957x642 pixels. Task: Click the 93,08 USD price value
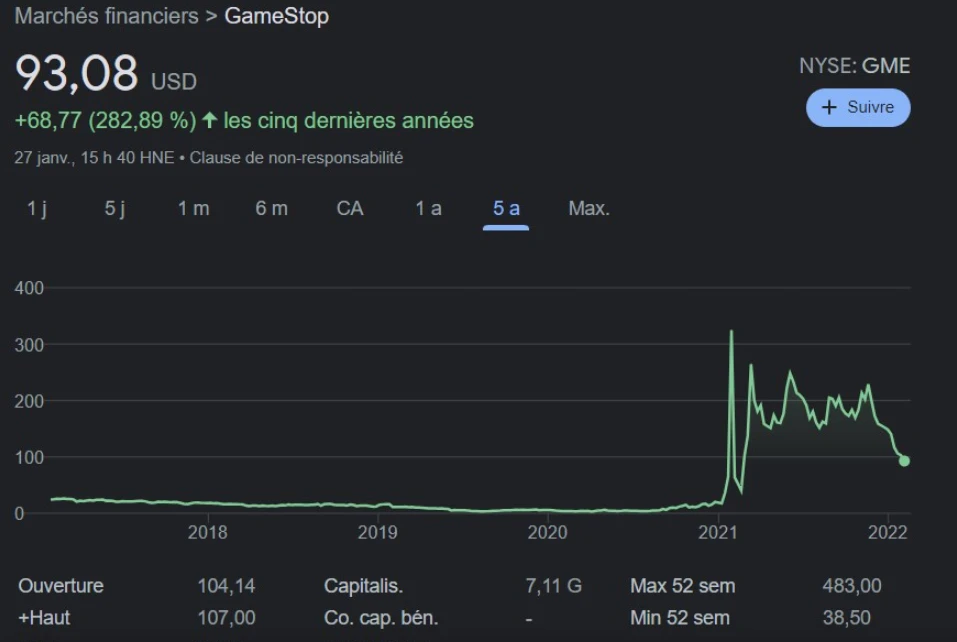[x=76, y=75]
